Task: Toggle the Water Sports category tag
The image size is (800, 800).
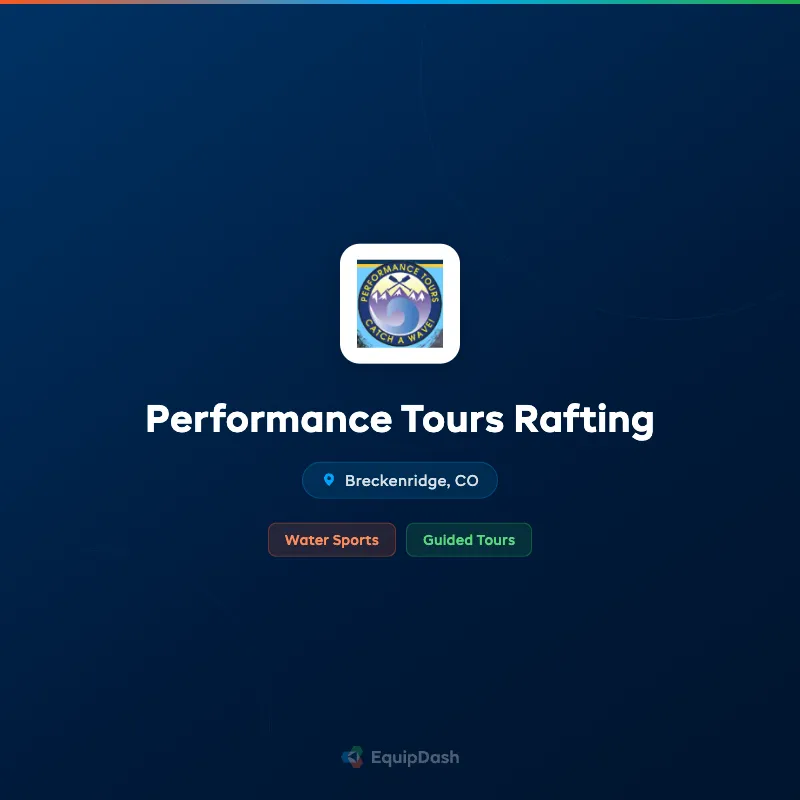Action: click(x=332, y=540)
